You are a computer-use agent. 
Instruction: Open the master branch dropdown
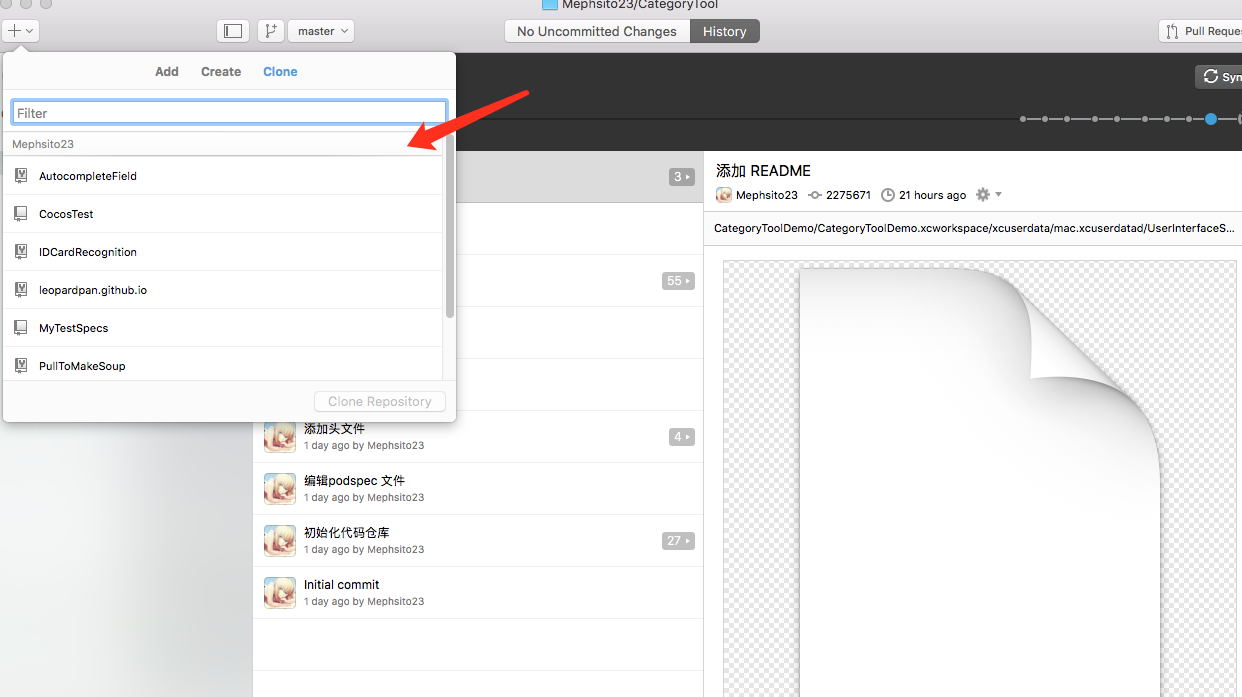tap(321, 31)
